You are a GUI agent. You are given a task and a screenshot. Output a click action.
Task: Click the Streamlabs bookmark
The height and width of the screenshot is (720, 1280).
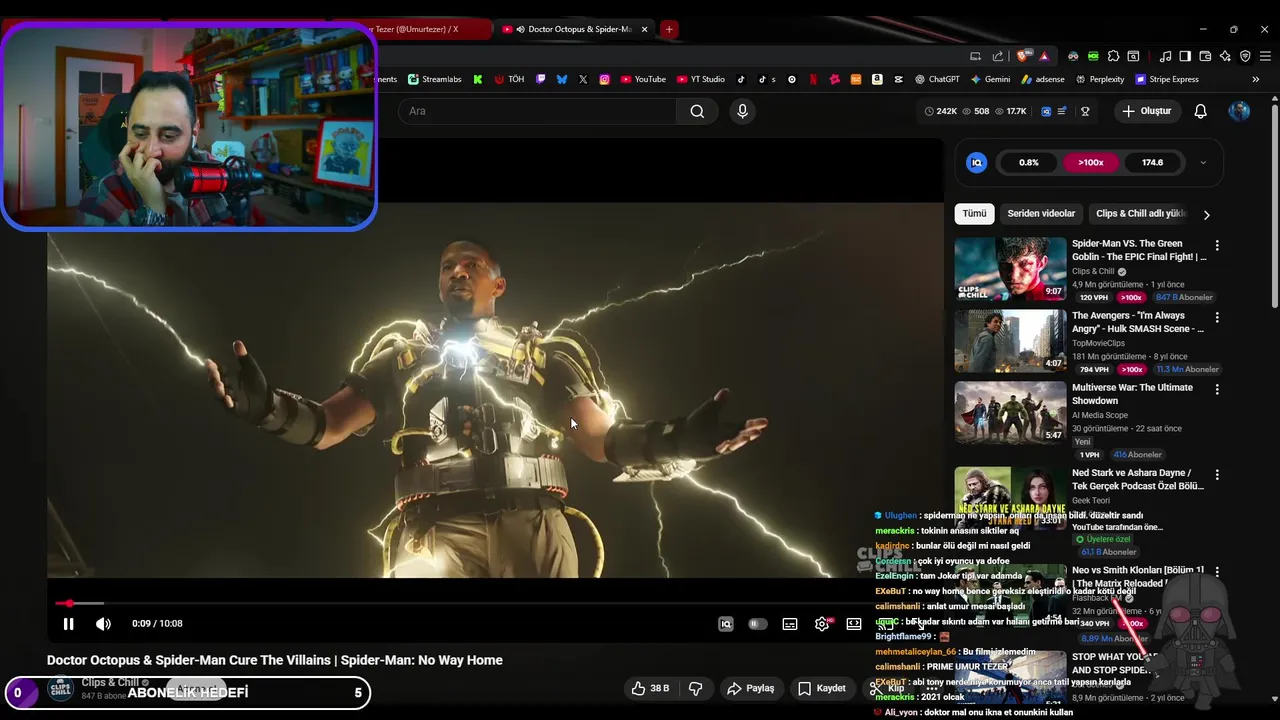click(x=433, y=79)
